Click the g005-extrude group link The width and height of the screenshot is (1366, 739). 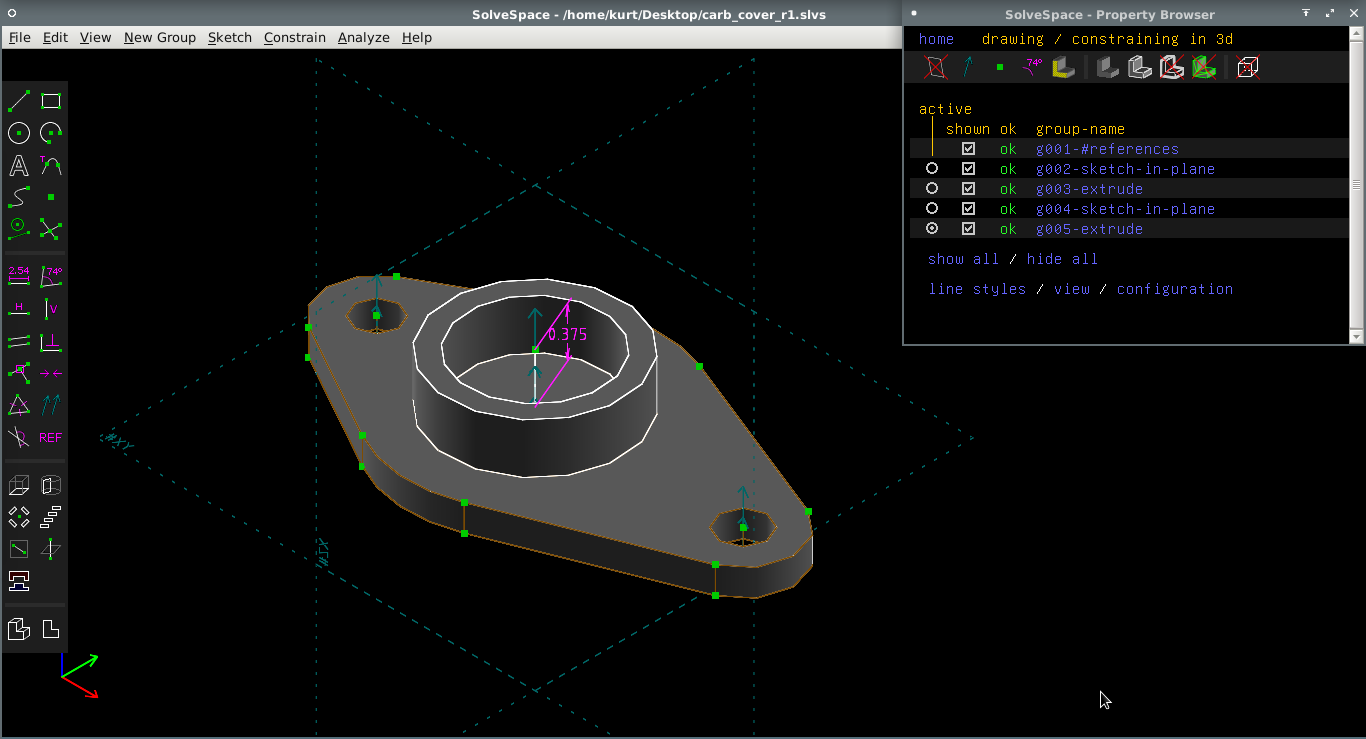coord(1089,229)
